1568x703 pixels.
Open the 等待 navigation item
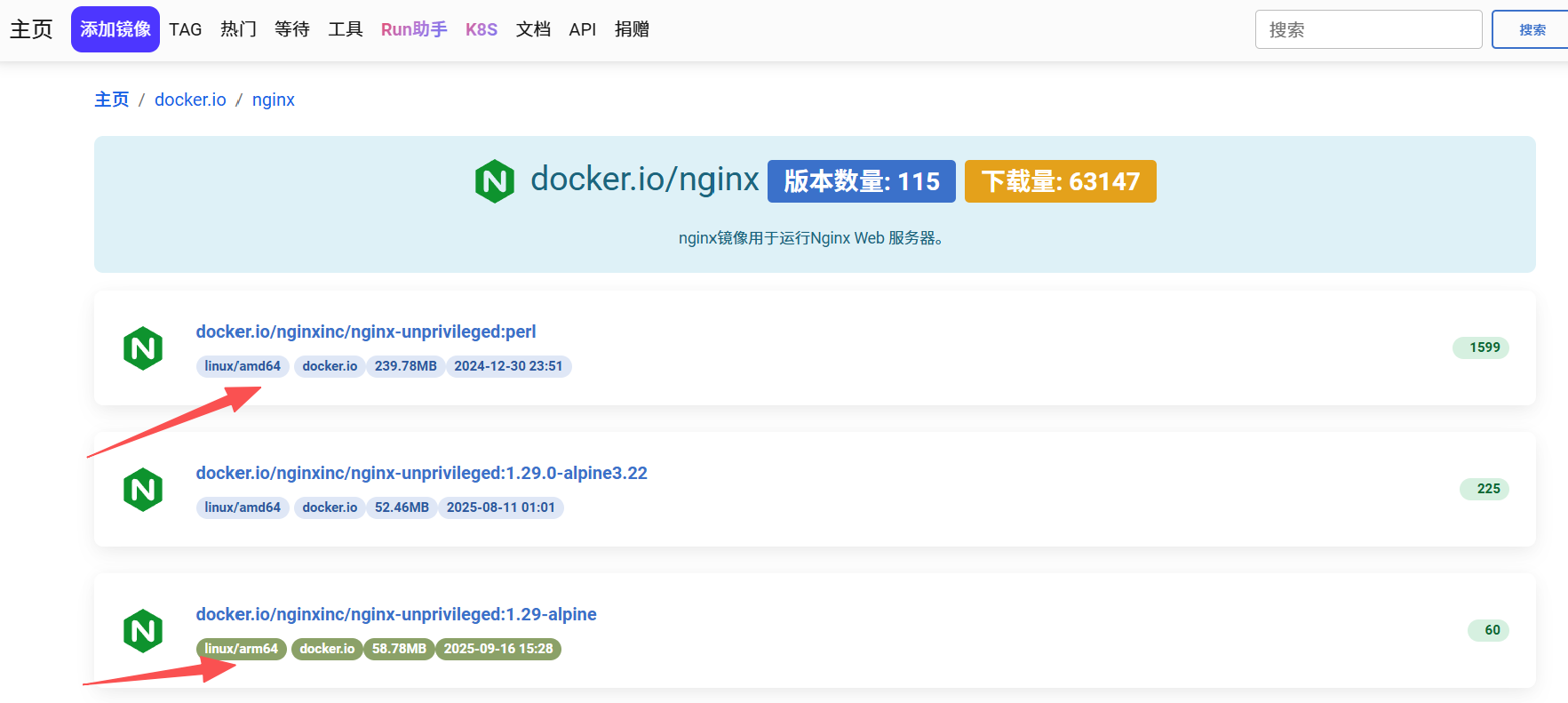(292, 29)
